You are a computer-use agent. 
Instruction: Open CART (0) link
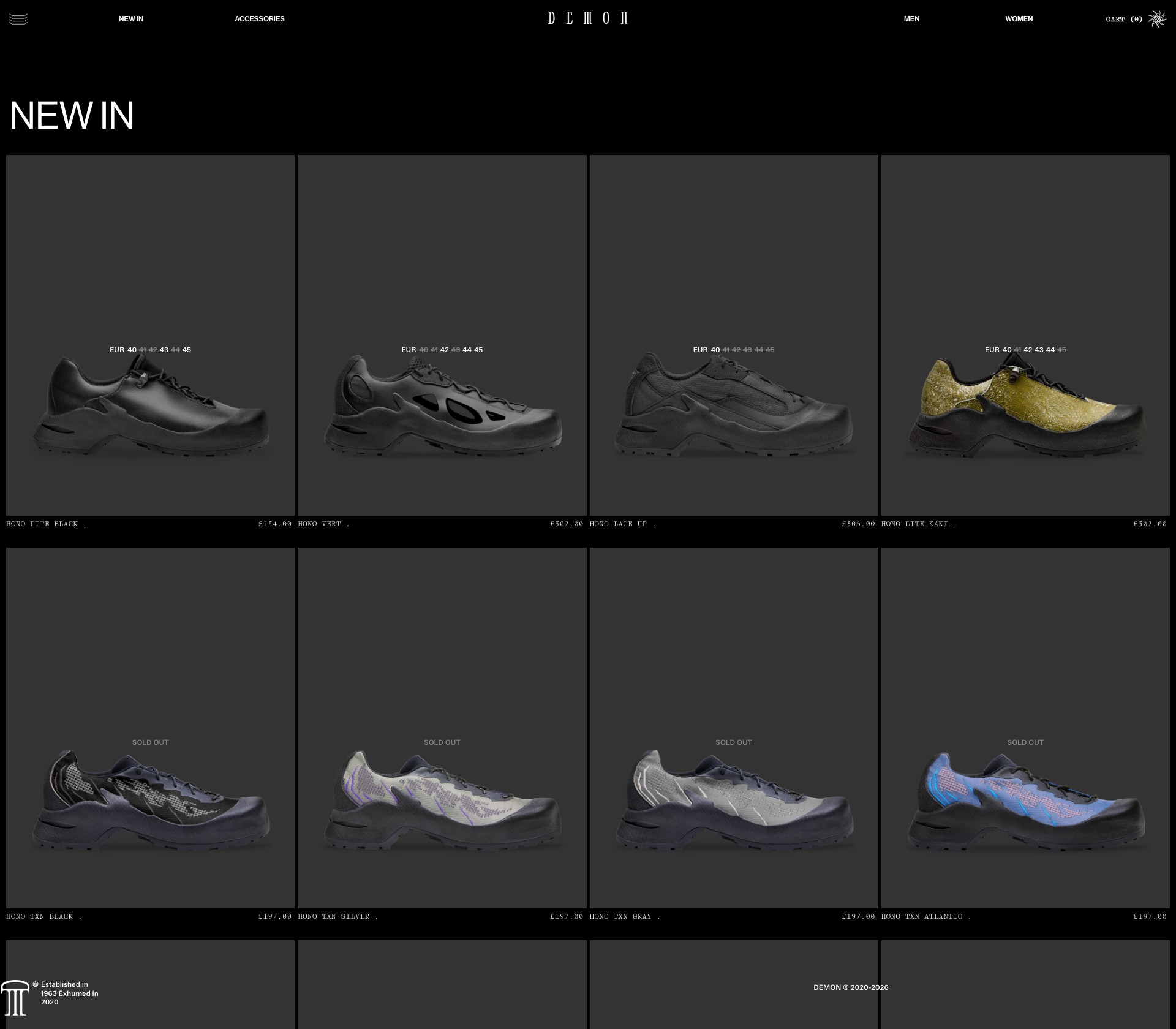click(x=1124, y=19)
